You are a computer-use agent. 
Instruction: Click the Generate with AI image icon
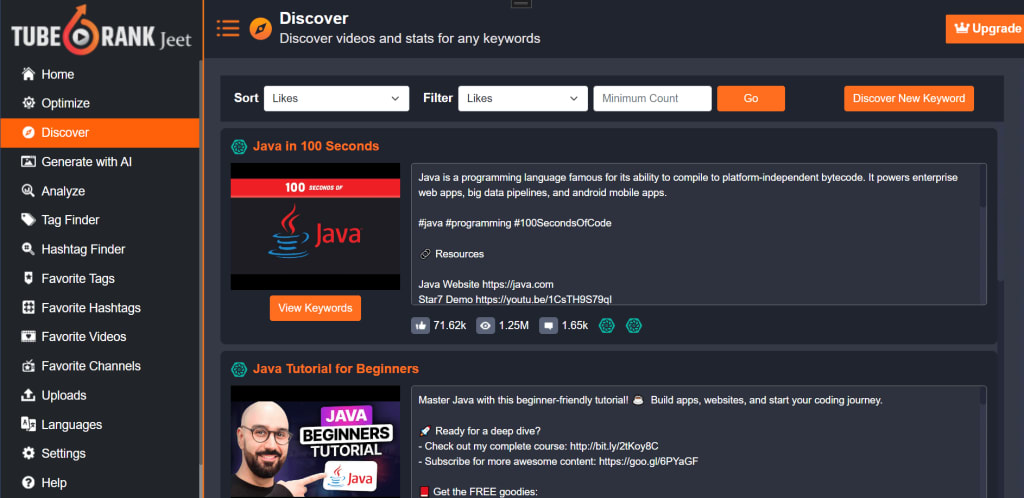click(x=28, y=161)
